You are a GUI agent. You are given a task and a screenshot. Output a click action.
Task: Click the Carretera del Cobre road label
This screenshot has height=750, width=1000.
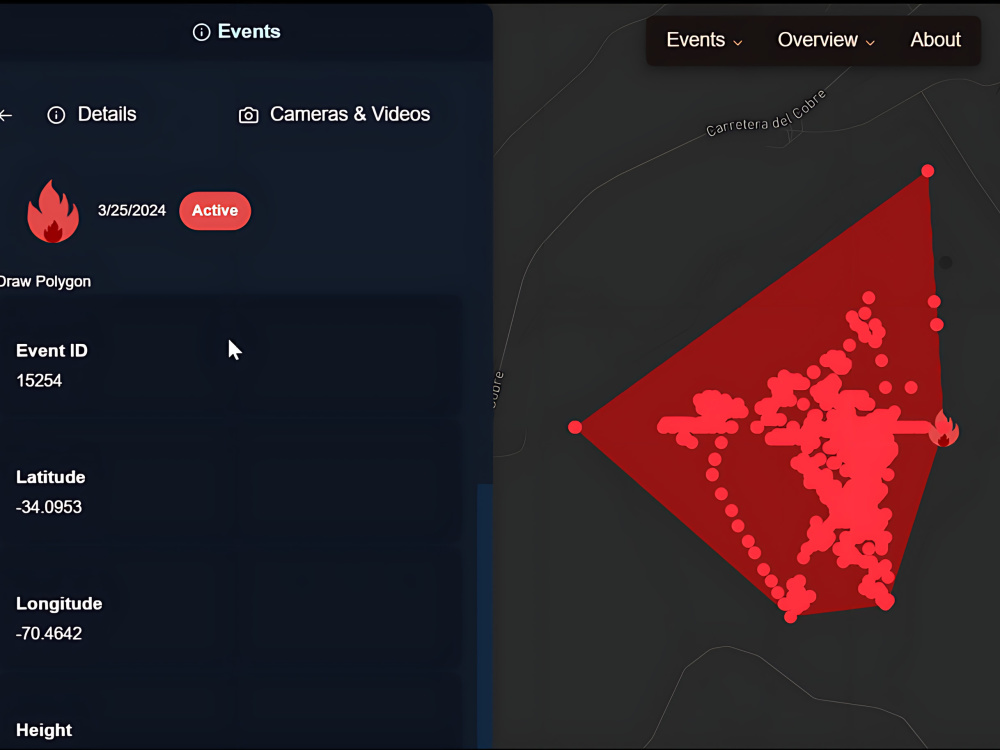click(x=766, y=114)
